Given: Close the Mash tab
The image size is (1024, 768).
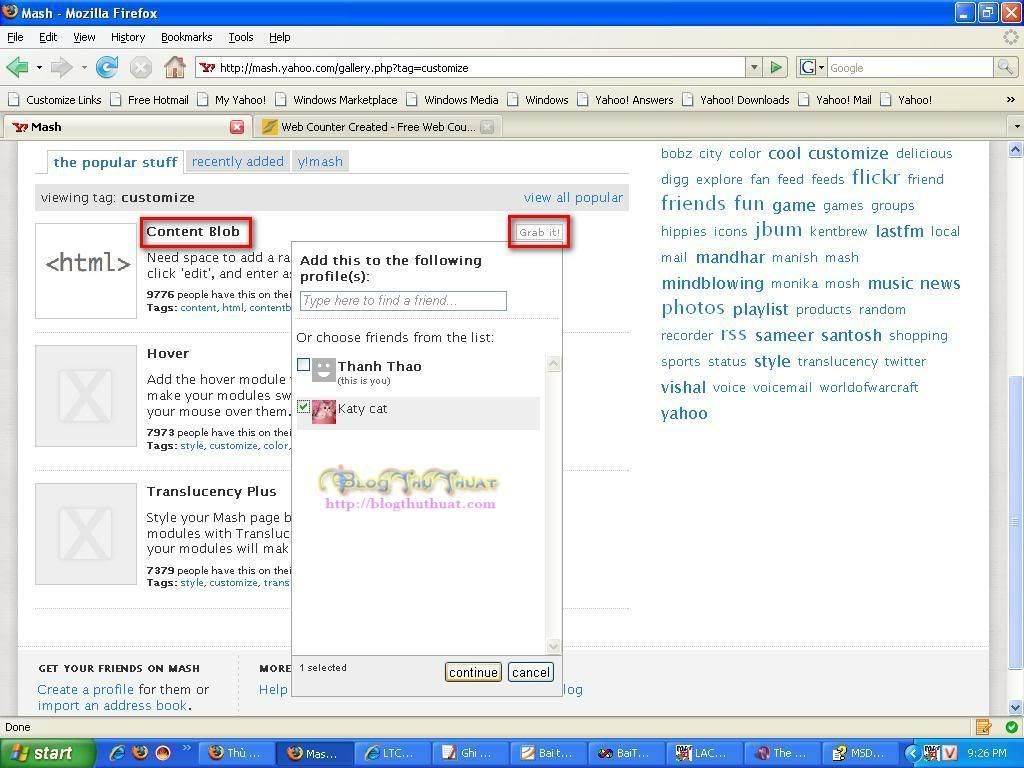Looking at the screenshot, I should coord(237,127).
